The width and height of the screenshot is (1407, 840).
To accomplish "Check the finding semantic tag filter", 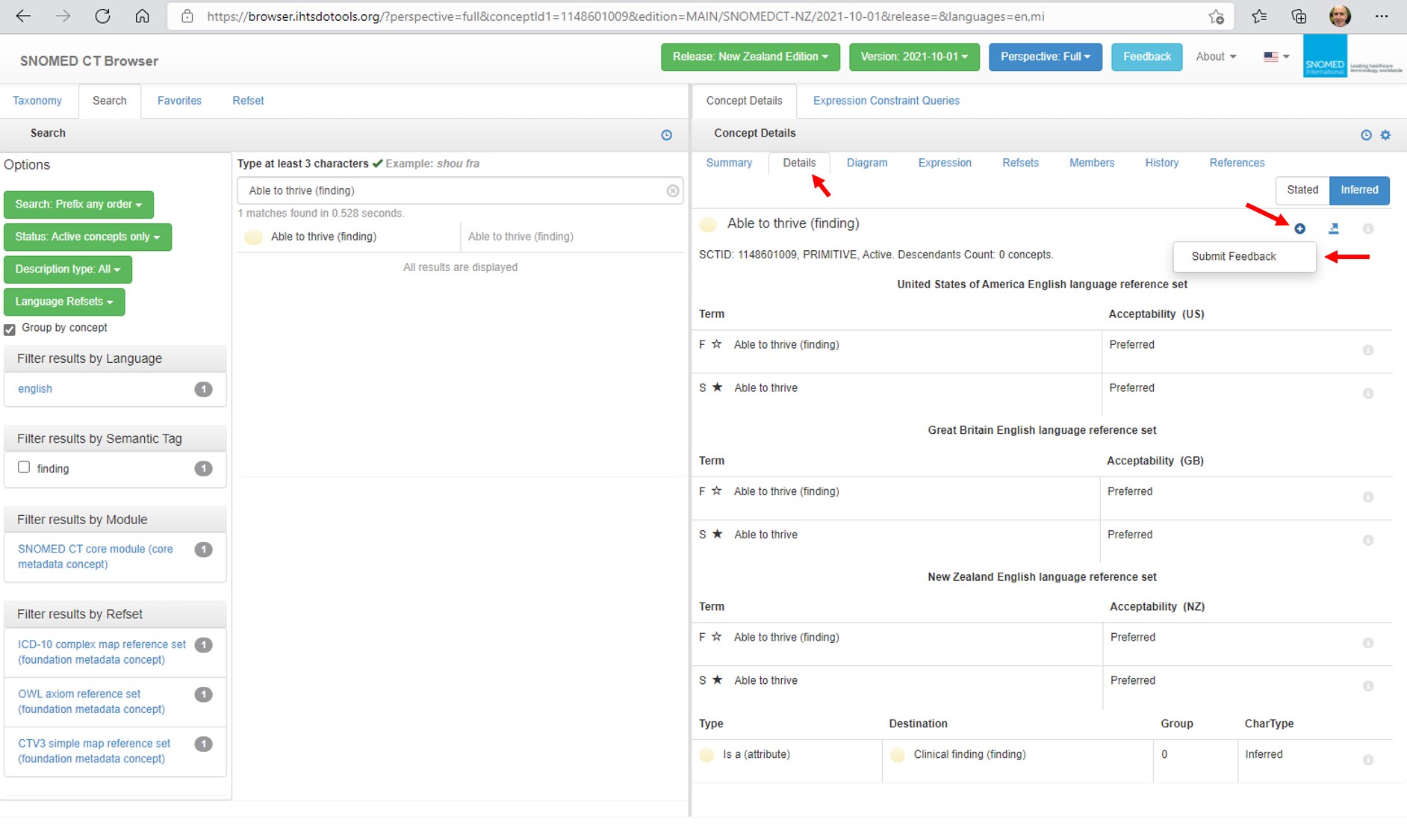I will (24, 467).
